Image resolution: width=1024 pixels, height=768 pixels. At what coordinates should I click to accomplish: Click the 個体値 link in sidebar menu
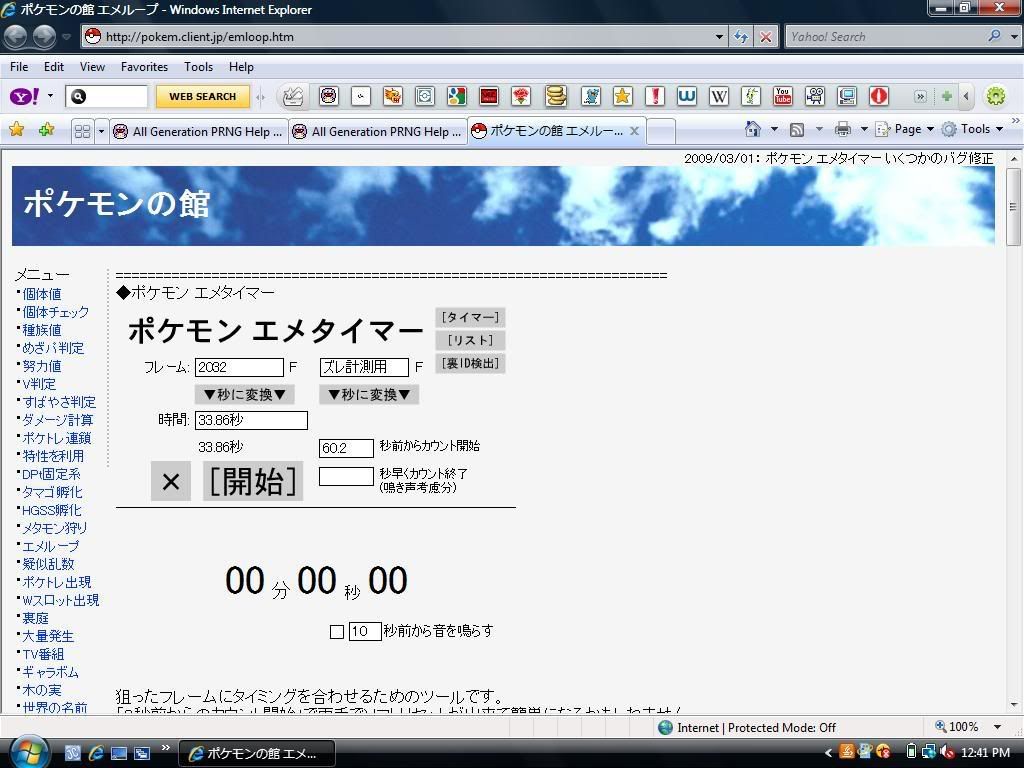click(42, 294)
